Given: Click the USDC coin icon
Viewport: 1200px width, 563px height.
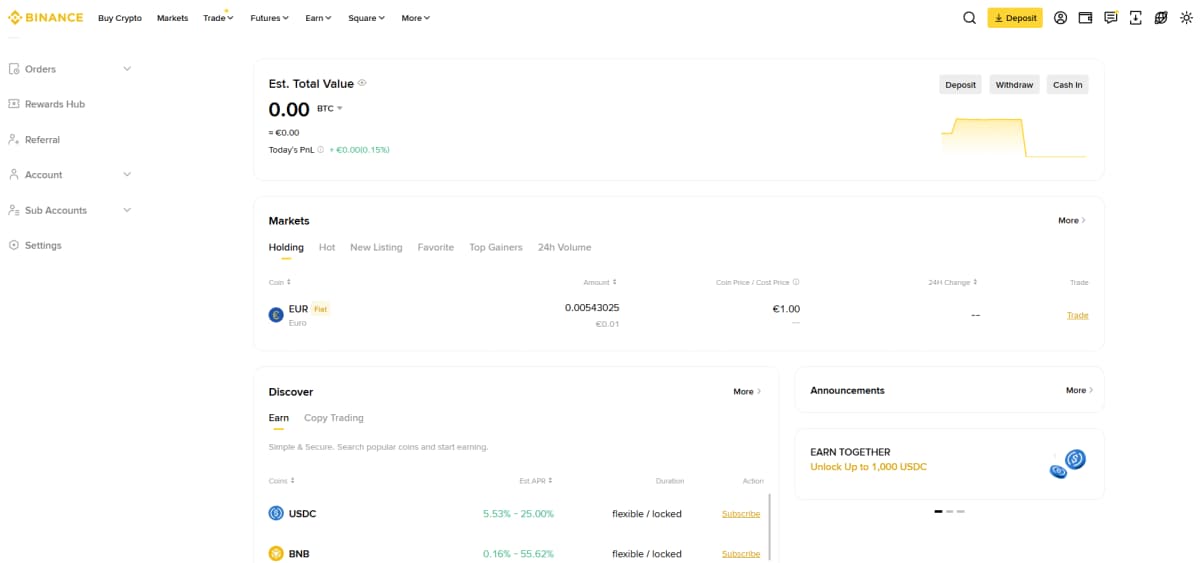Looking at the screenshot, I should 276,513.
